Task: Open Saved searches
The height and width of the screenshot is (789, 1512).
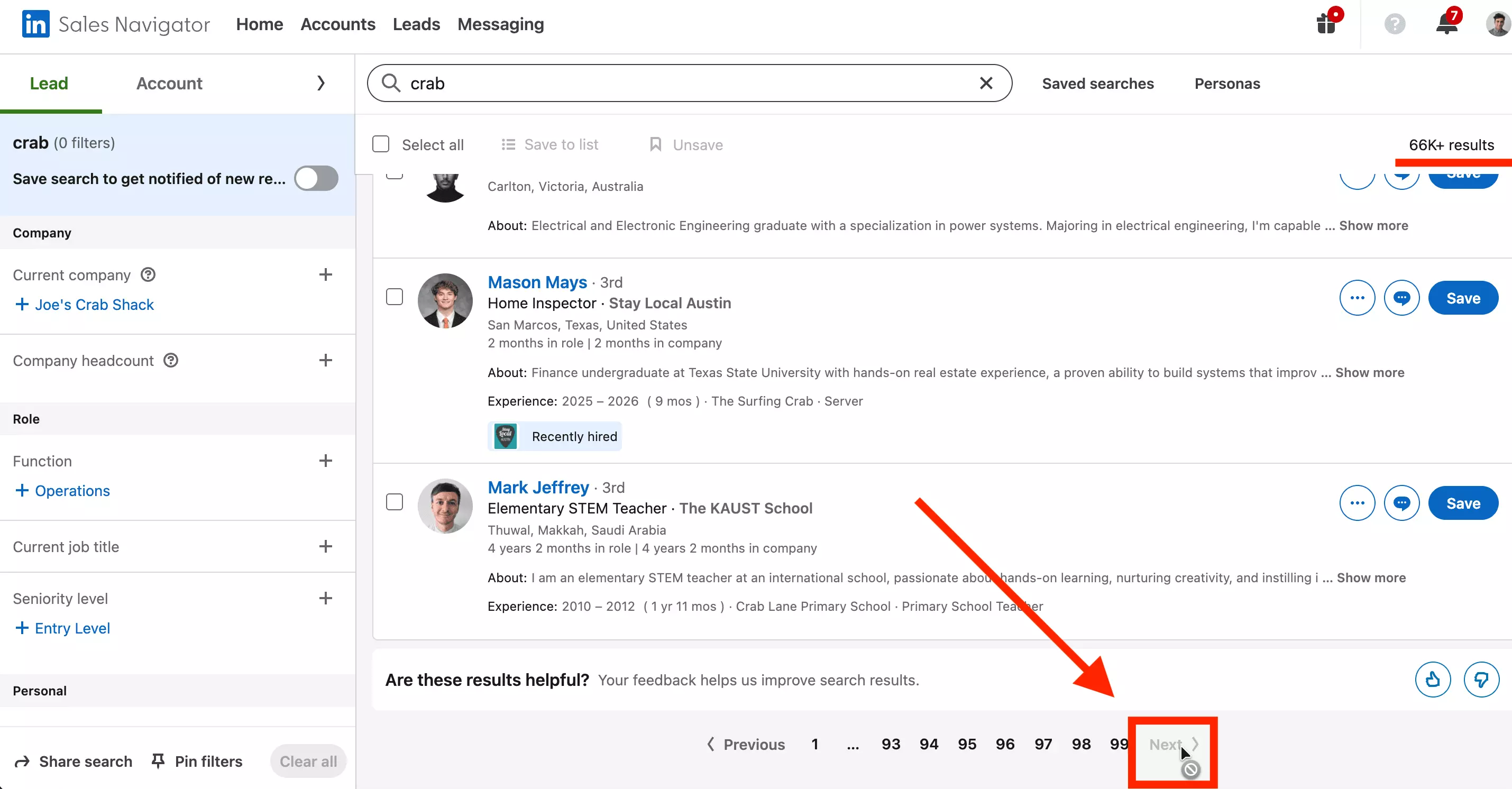Action: point(1097,84)
